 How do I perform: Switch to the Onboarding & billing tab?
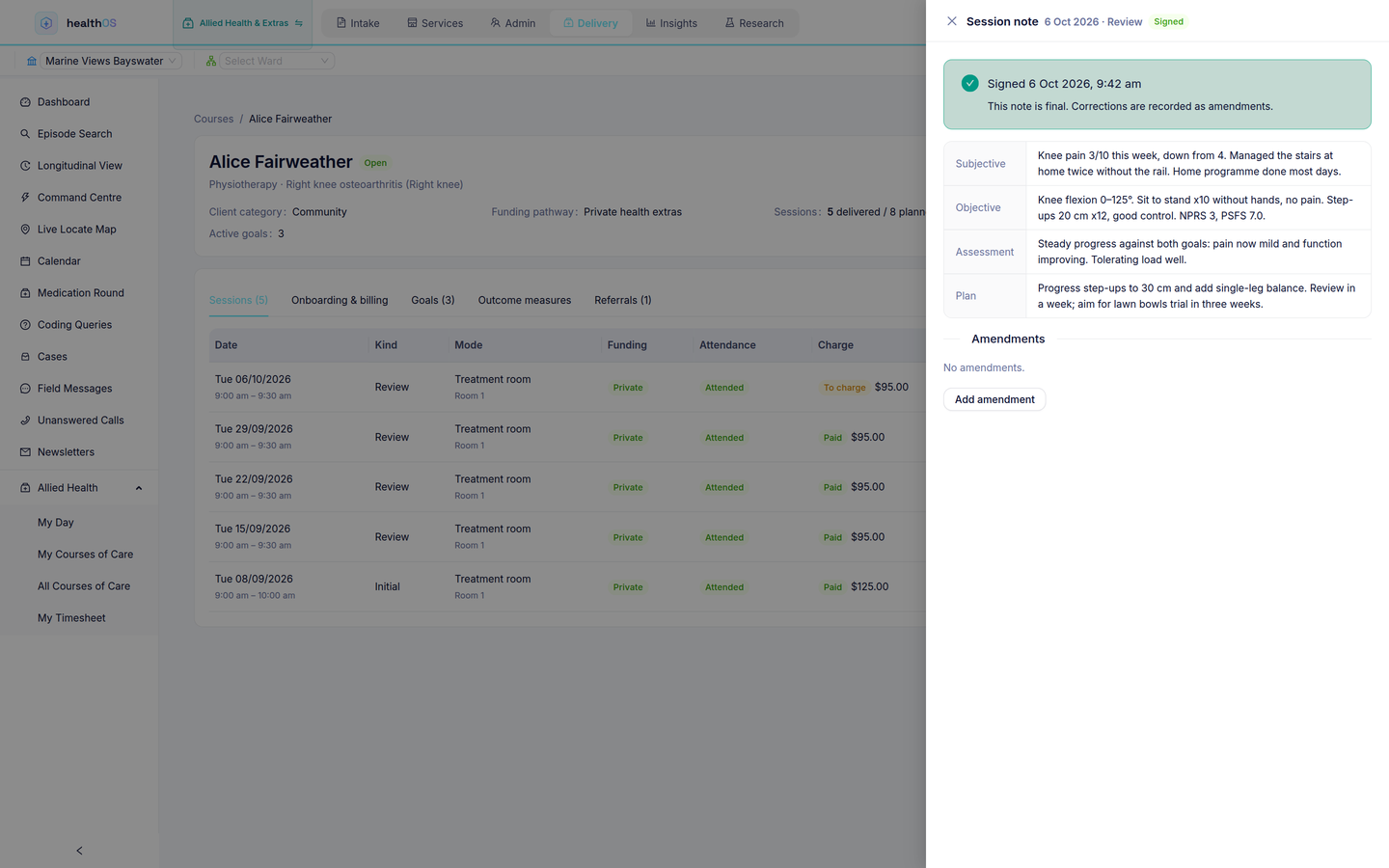point(340,301)
